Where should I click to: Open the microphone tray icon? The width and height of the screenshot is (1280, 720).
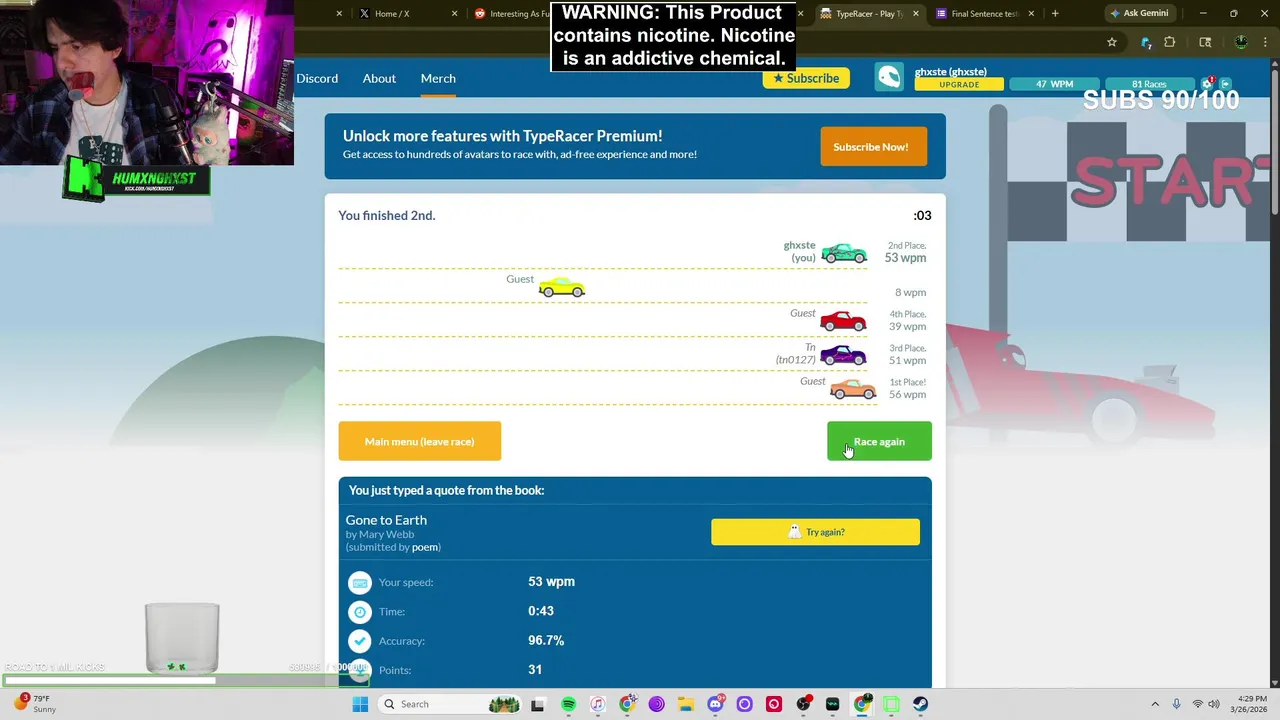1176,704
